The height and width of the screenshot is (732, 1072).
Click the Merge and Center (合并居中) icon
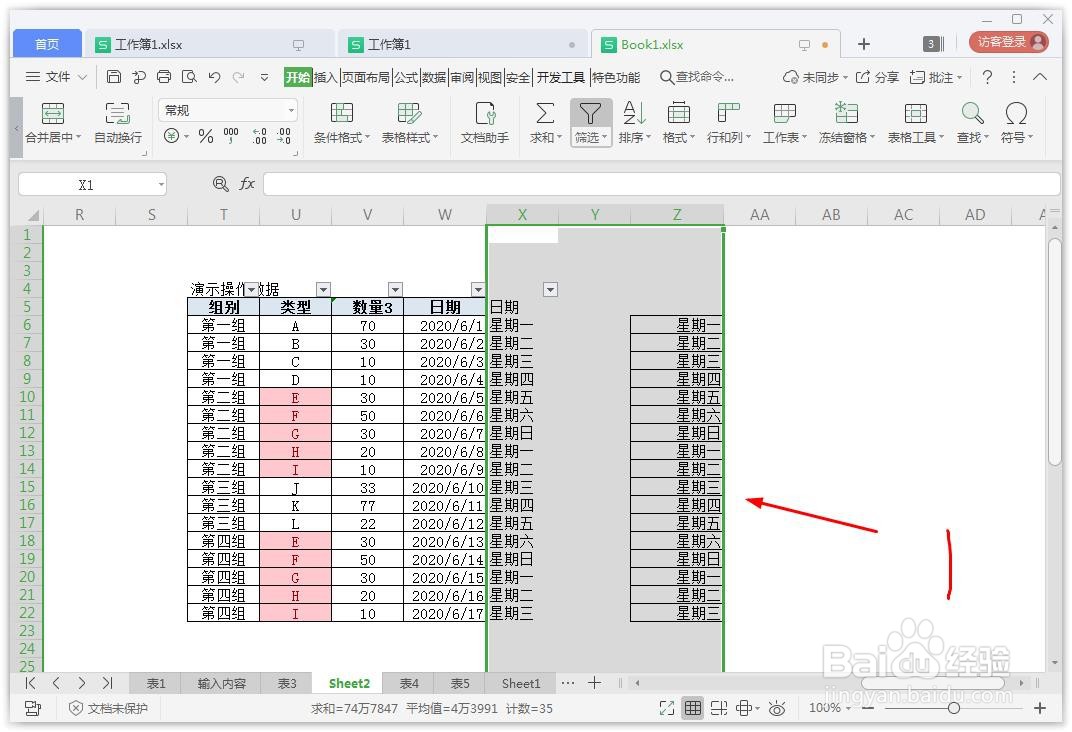(x=53, y=113)
